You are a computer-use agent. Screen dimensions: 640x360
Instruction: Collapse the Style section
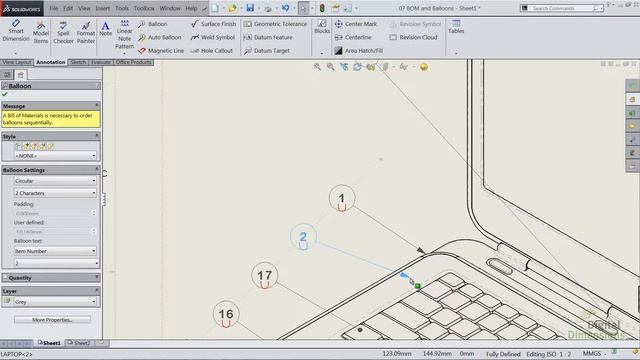[97, 136]
